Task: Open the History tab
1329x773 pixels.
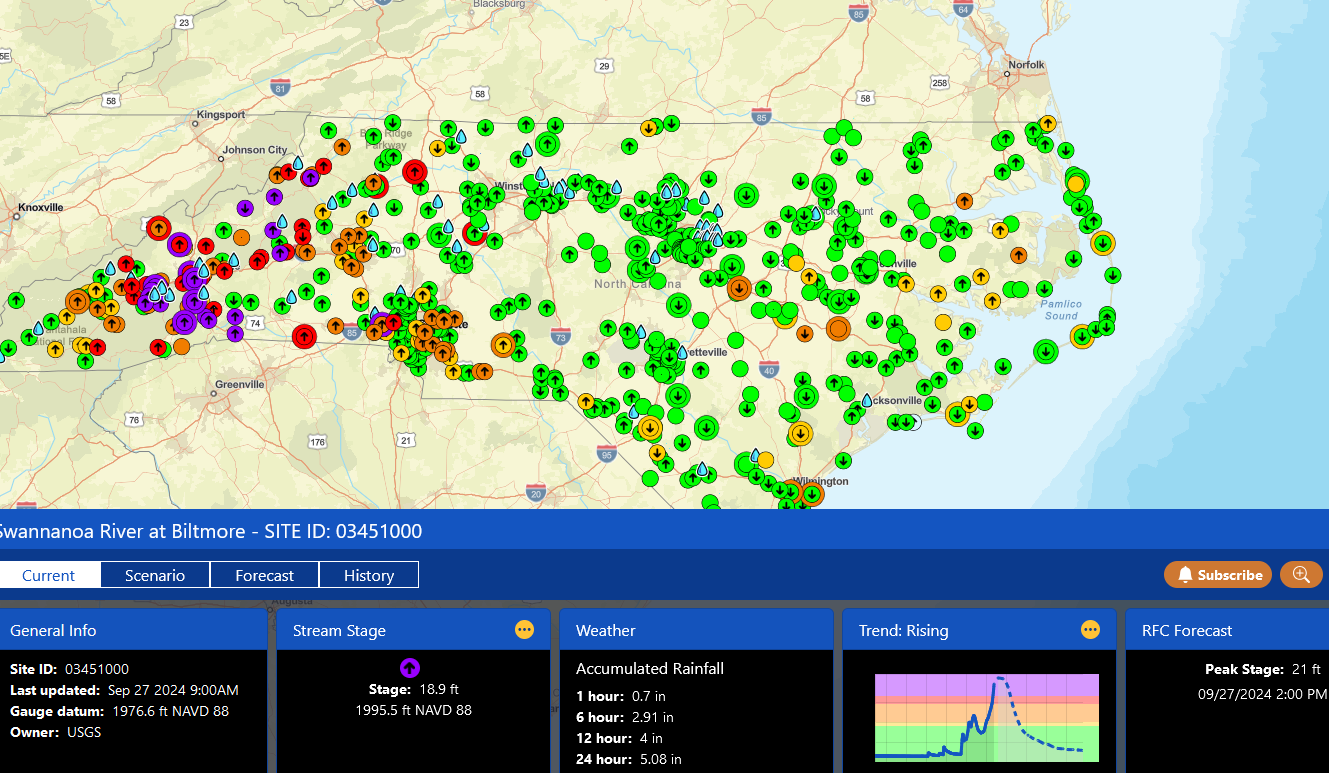Action: pos(369,575)
